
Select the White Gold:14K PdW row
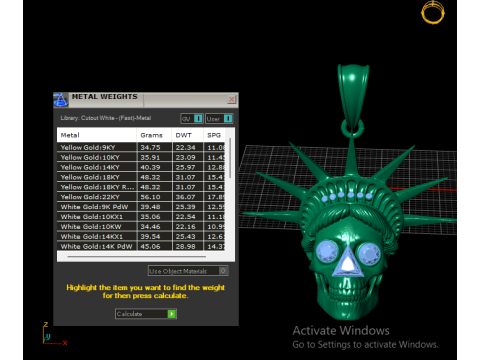pos(141,246)
